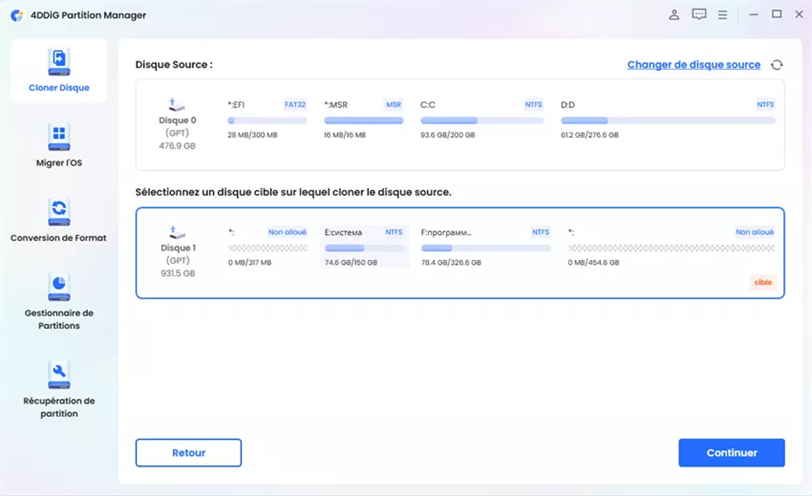Open the hamburger menu icon
This screenshot has width=812, height=496.
click(722, 15)
